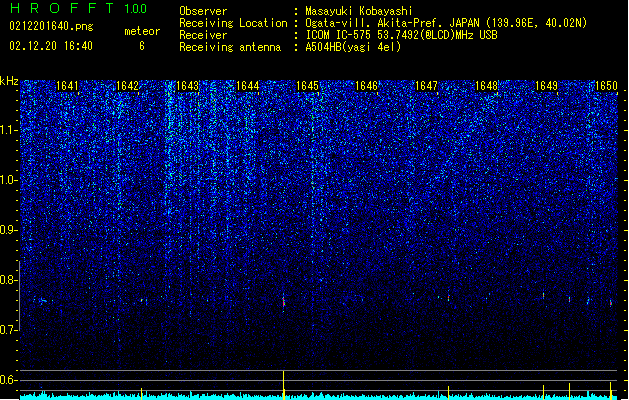Click the 1643 time axis label
This screenshot has height=400, width=629.
pos(187,86)
